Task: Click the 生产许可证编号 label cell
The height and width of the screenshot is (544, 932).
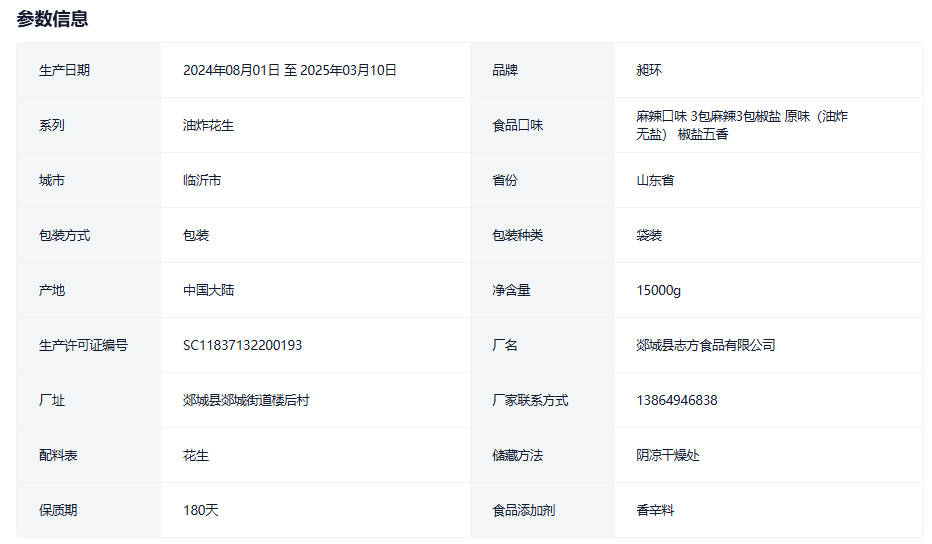Action: tap(83, 345)
